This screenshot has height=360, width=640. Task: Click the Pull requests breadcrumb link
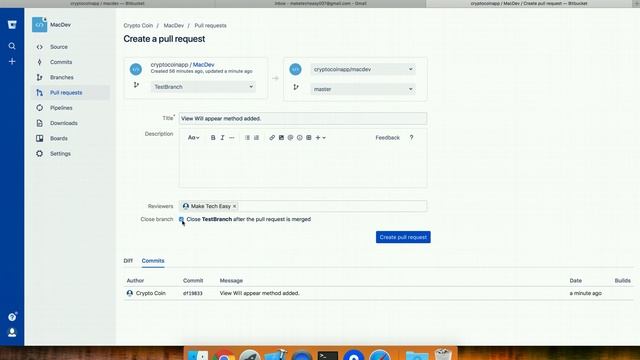point(210,25)
